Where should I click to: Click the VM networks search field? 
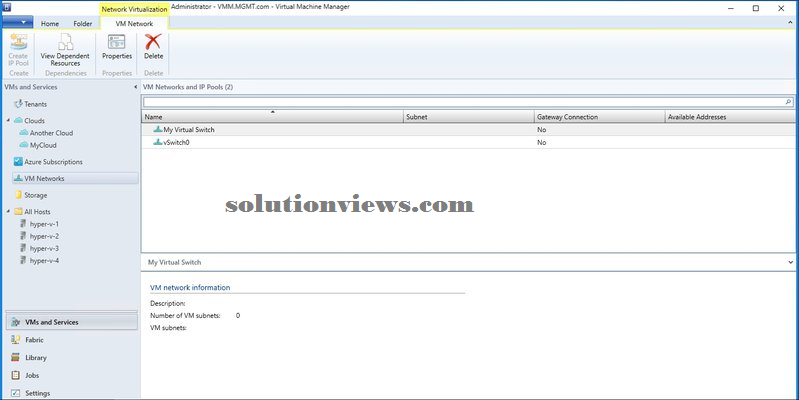463,102
